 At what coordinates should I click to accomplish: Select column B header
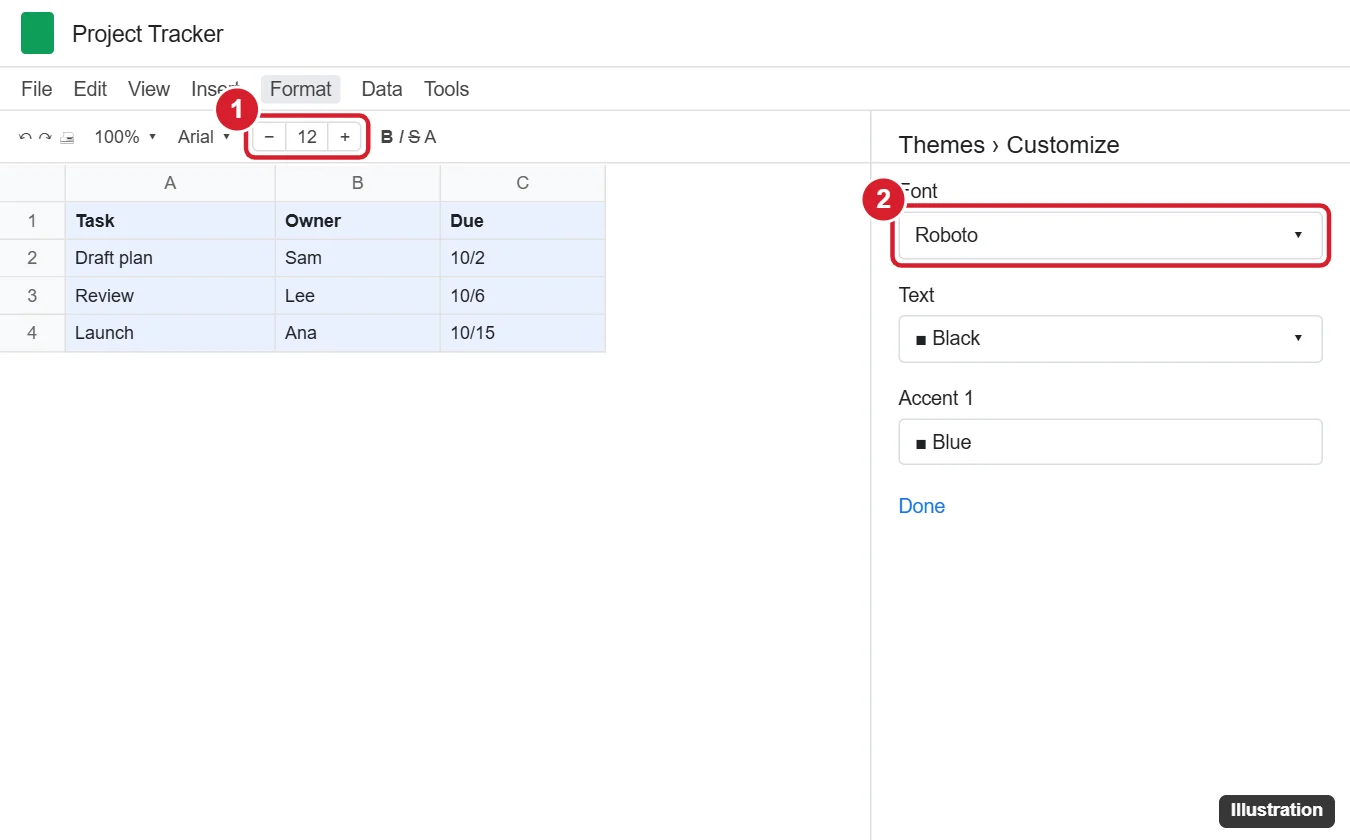358,183
